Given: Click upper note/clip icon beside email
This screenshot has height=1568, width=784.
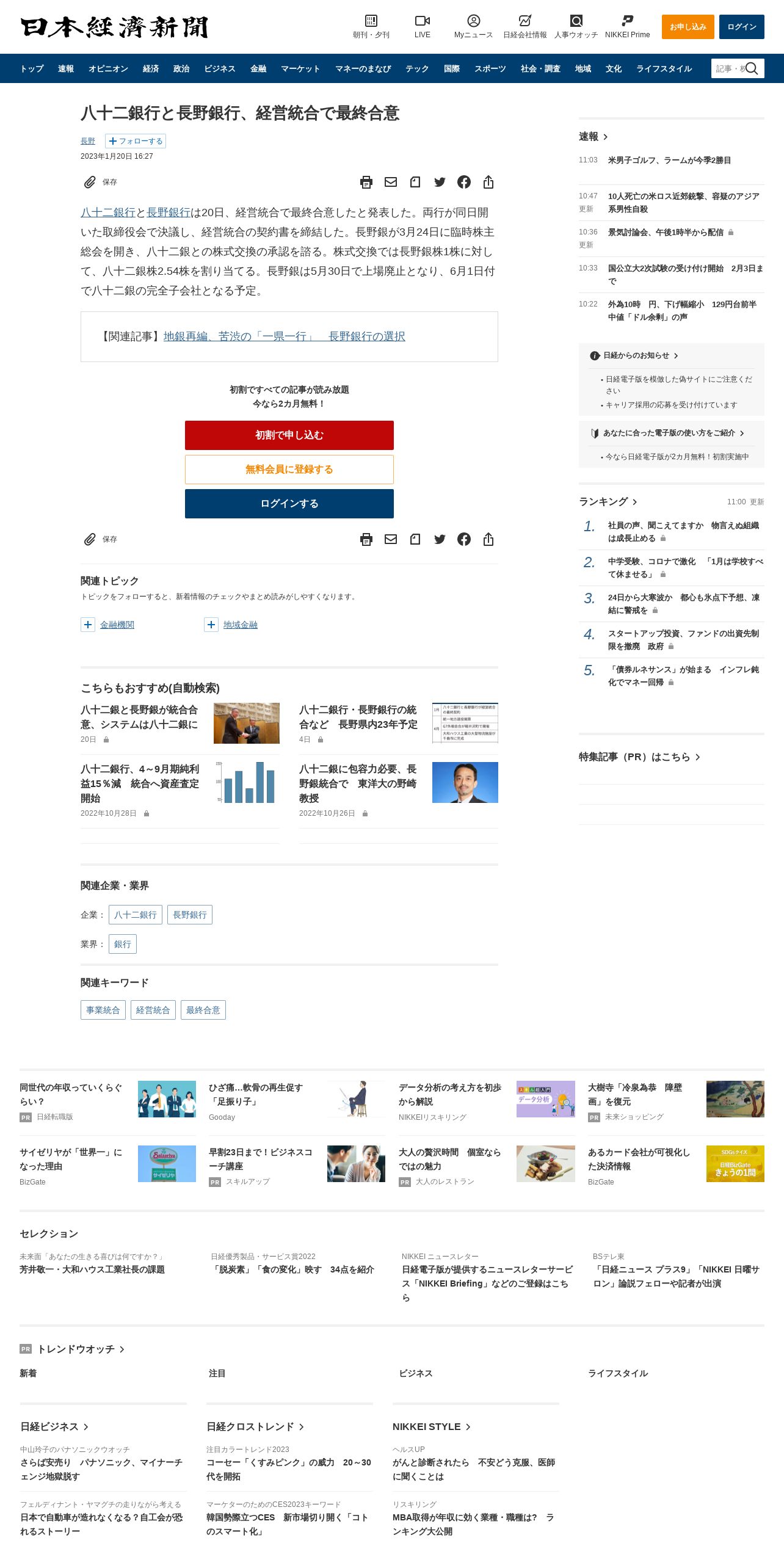Looking at the screenshot, I should (415, 182).
